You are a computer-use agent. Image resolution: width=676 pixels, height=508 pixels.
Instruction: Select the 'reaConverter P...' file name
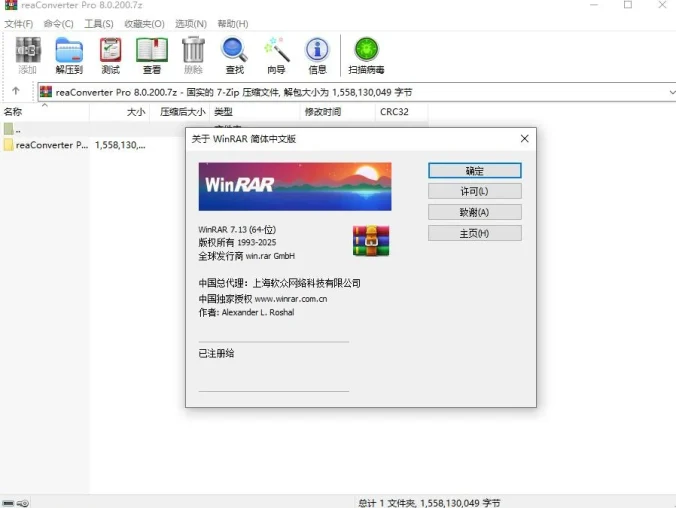(x=52, y=145)
